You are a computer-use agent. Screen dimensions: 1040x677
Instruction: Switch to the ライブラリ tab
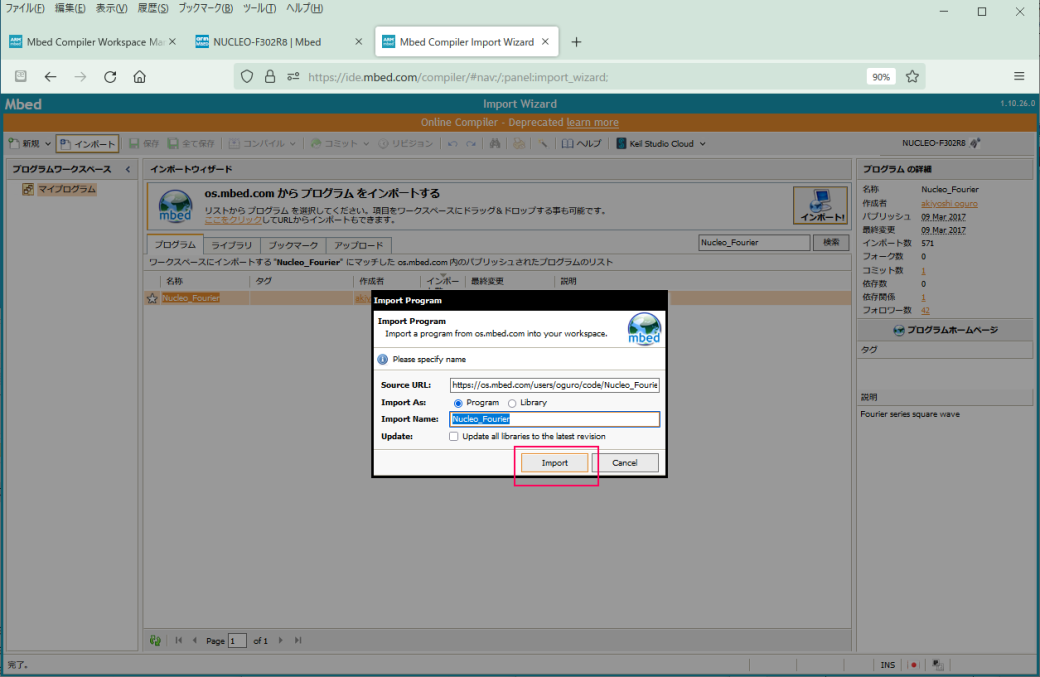point(232,245)
